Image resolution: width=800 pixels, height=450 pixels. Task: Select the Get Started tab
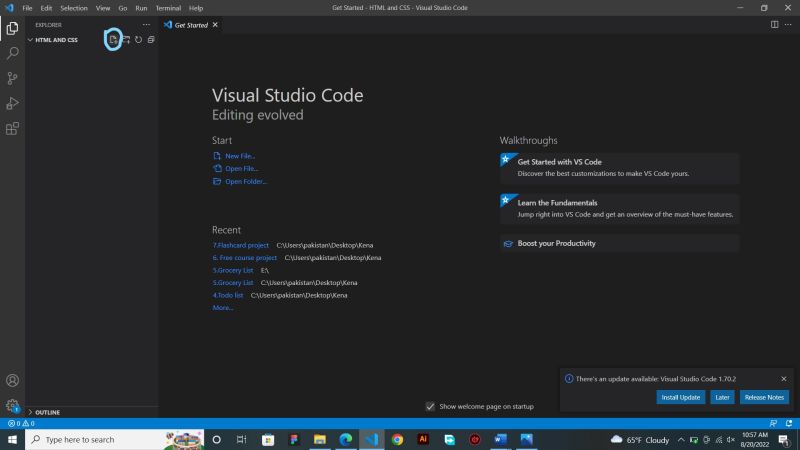tap(191, 25)
